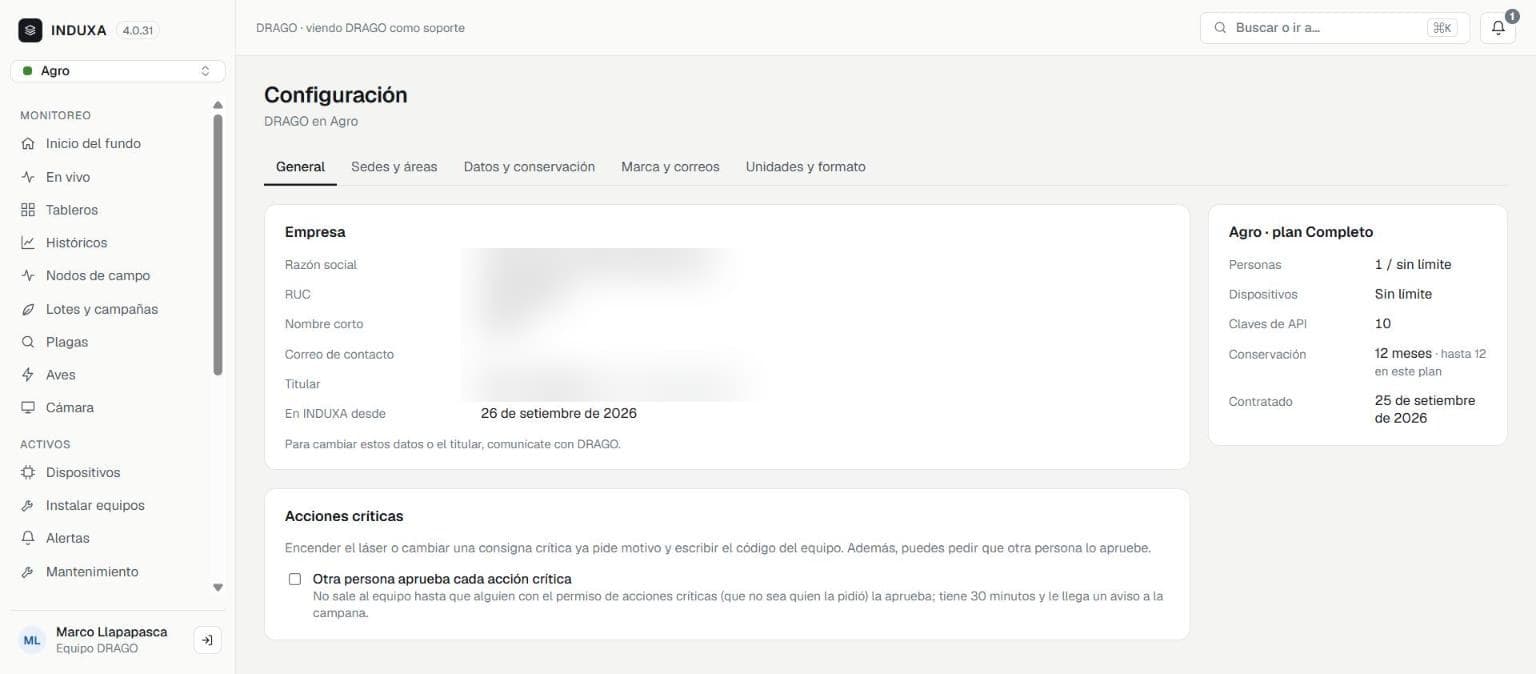
Task: Click the Claves de API value 10
Action: point(1383,324)
